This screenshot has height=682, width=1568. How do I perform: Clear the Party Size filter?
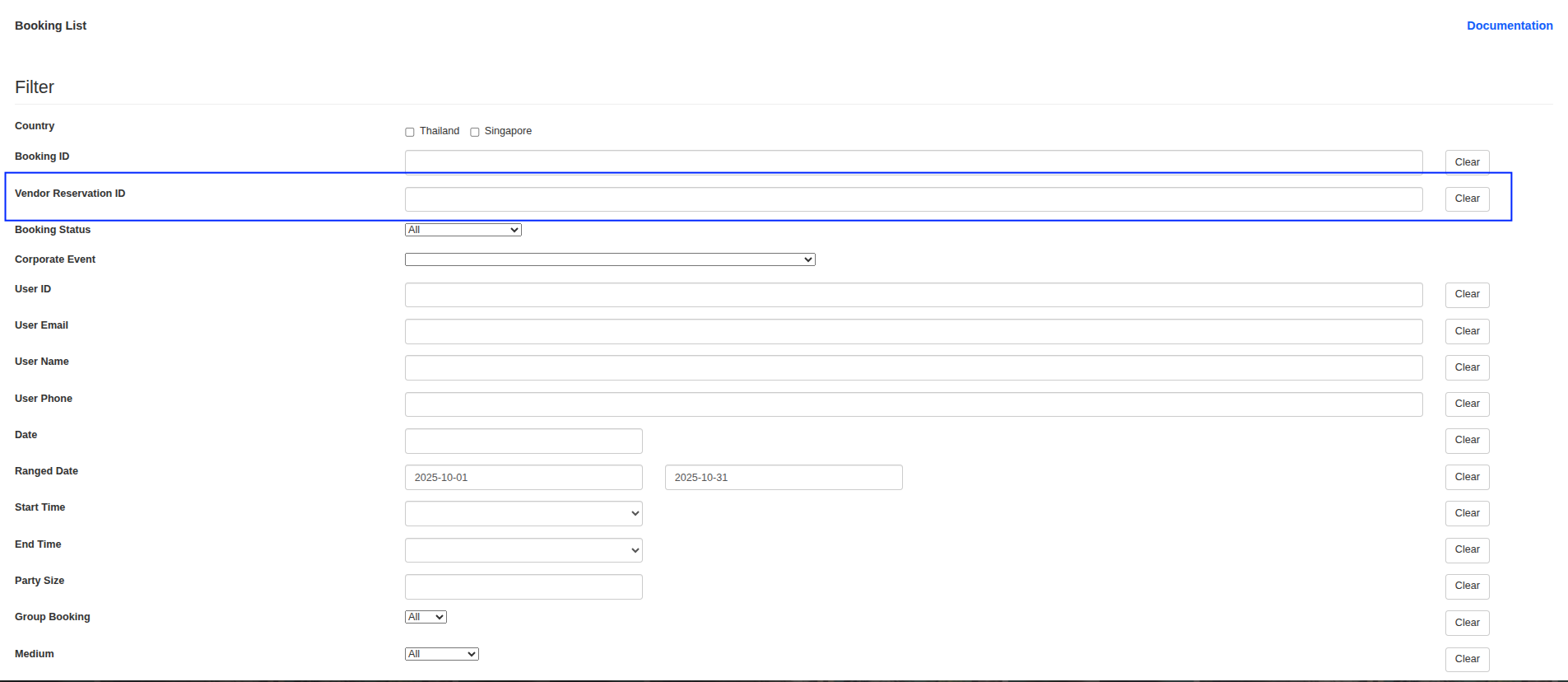click(x=1467, y=586)
